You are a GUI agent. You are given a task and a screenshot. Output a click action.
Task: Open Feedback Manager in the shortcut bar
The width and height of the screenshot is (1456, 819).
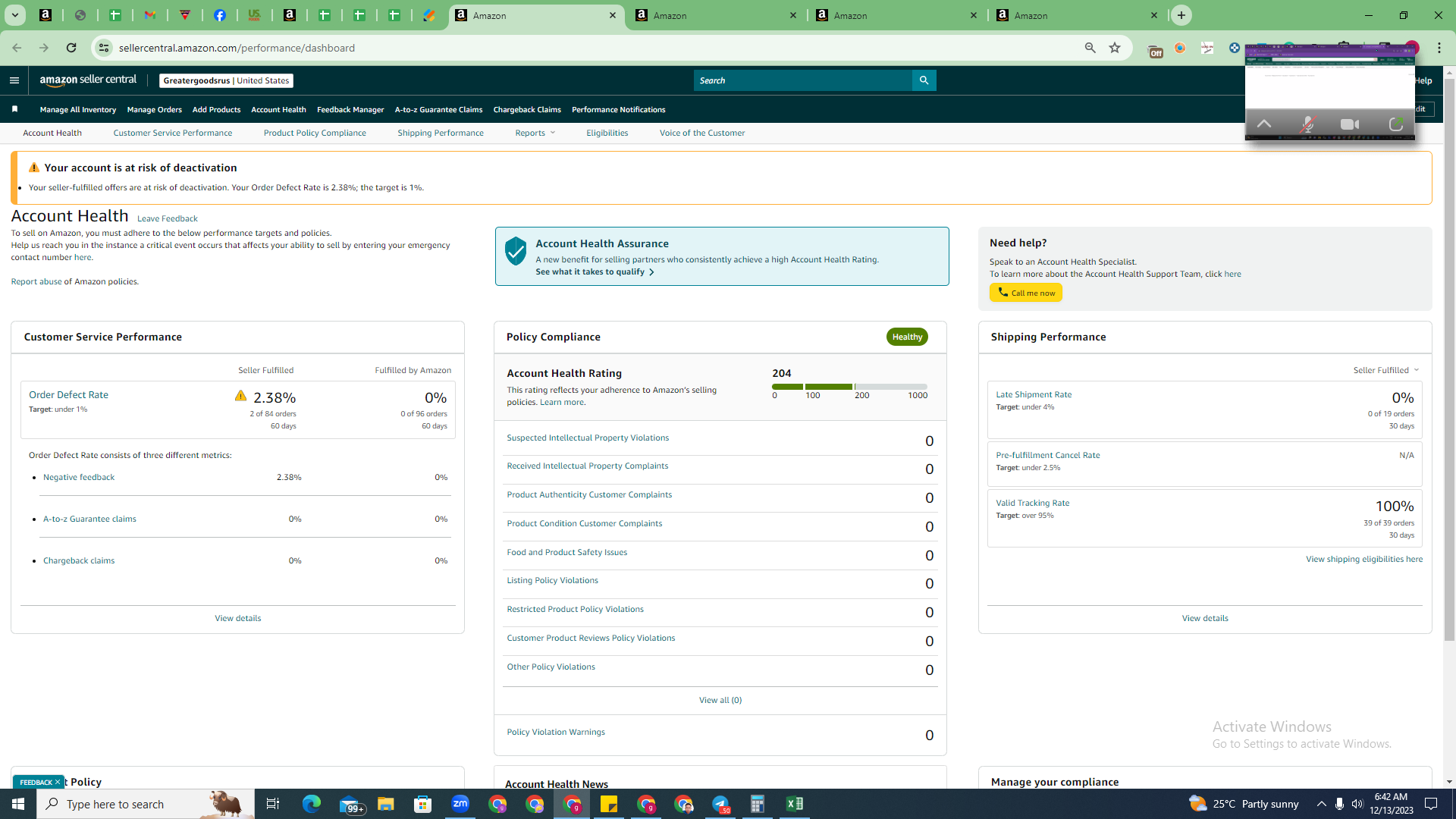tap(350, 110)
